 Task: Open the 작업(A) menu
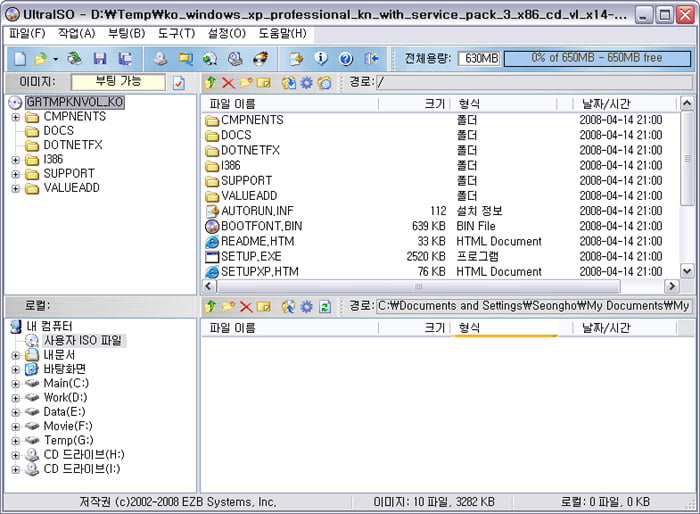point(77,33)
